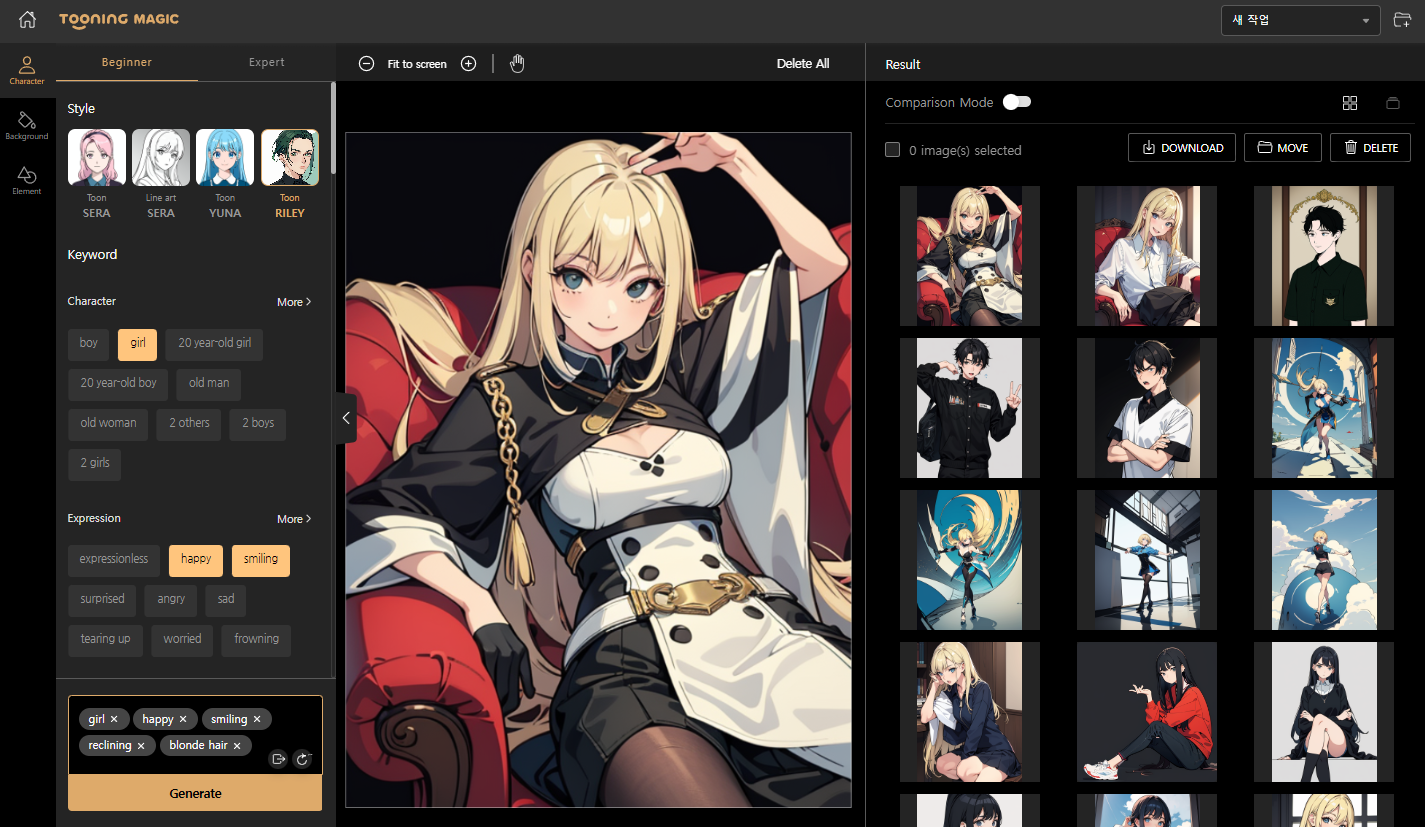
Task: Toggle the 'old woman' keyword
Action: coord(108,424)
